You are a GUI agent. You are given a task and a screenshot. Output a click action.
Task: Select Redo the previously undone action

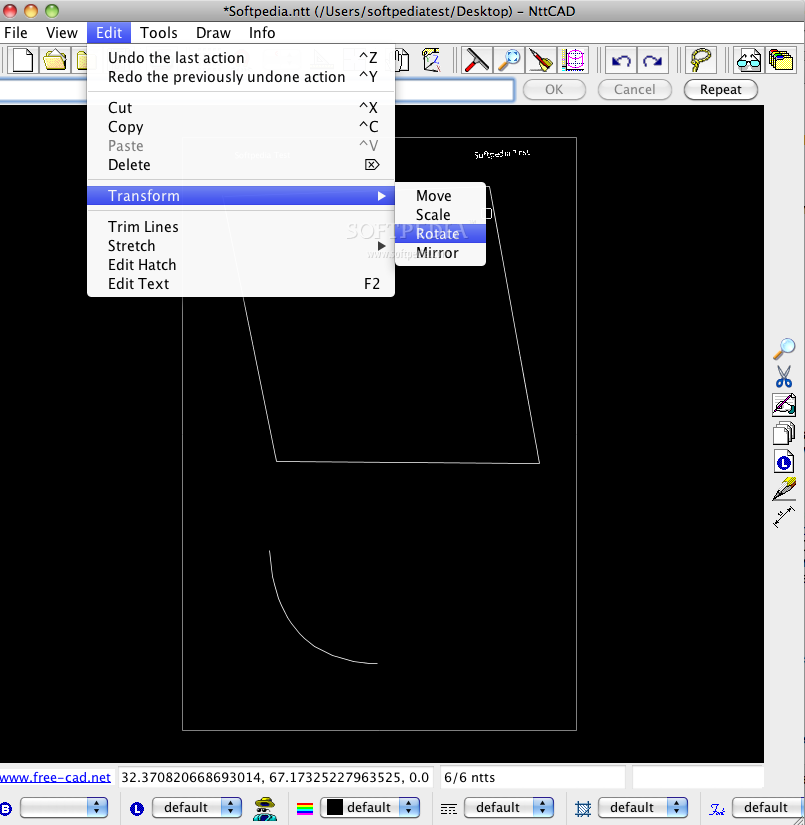pyautogui.click(x=241, y=77)
